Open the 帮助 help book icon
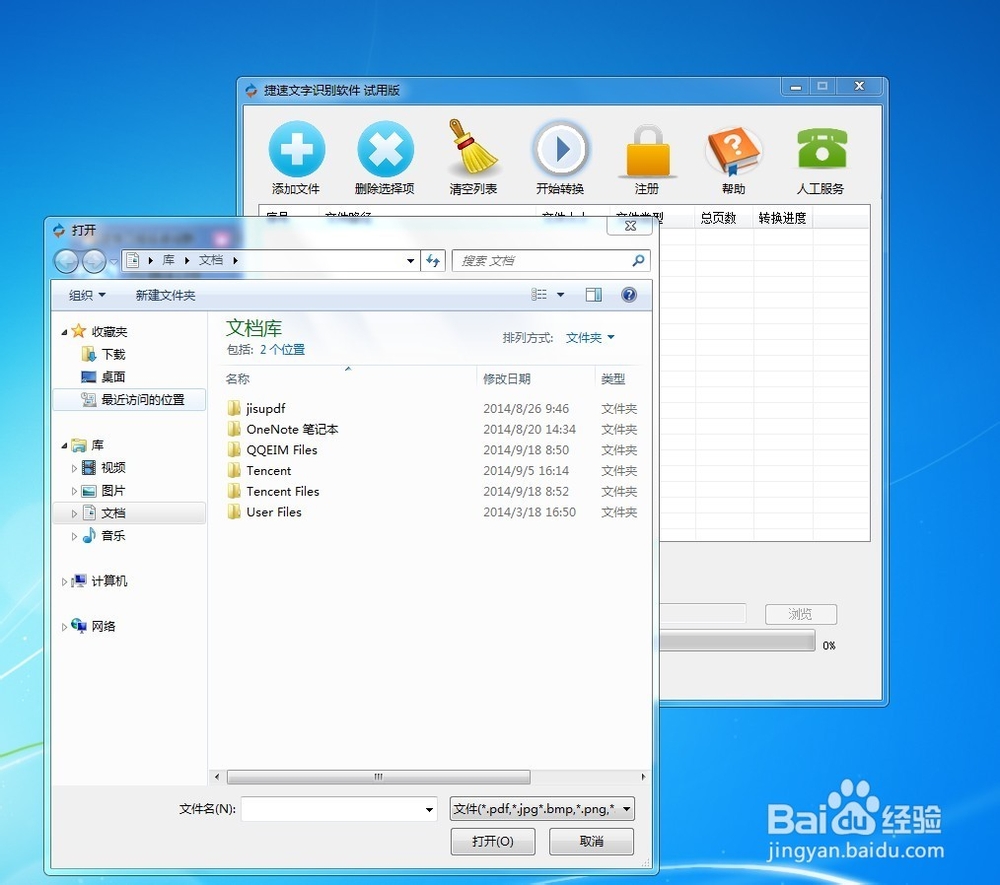Screen dimensions: 1000x885 734,150
